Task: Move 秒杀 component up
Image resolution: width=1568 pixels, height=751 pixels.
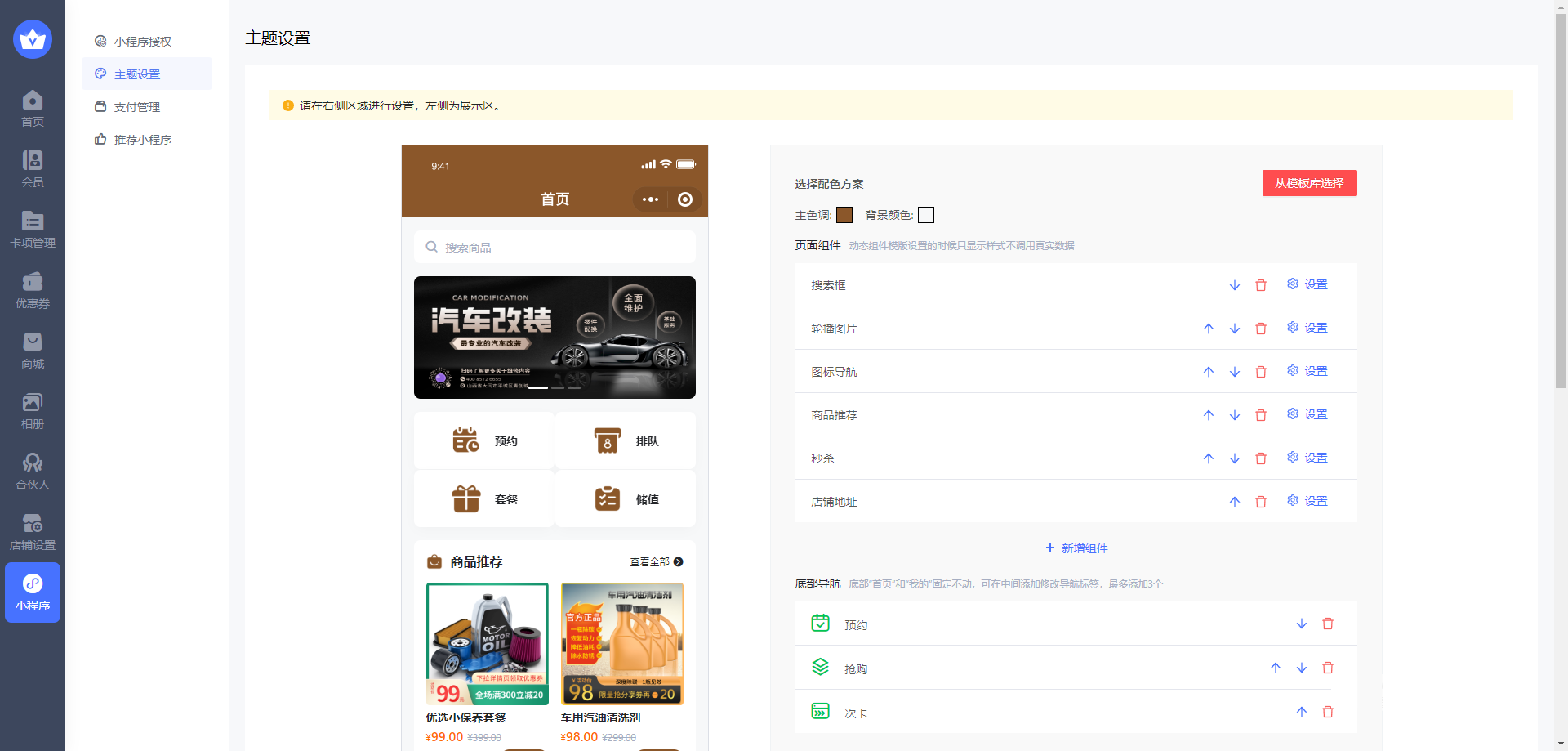Action: [1209, 458]
